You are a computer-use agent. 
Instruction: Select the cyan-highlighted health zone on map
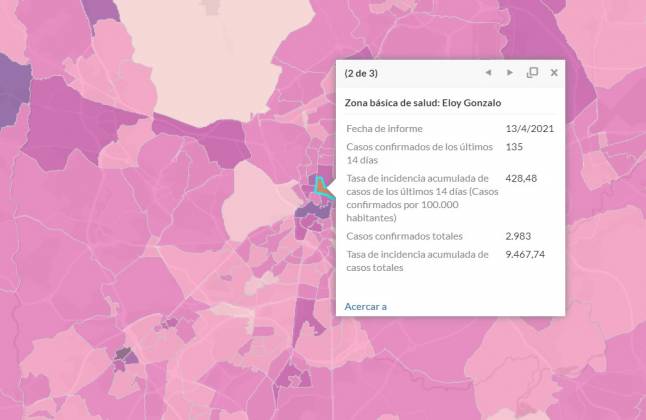pos(319,187)
